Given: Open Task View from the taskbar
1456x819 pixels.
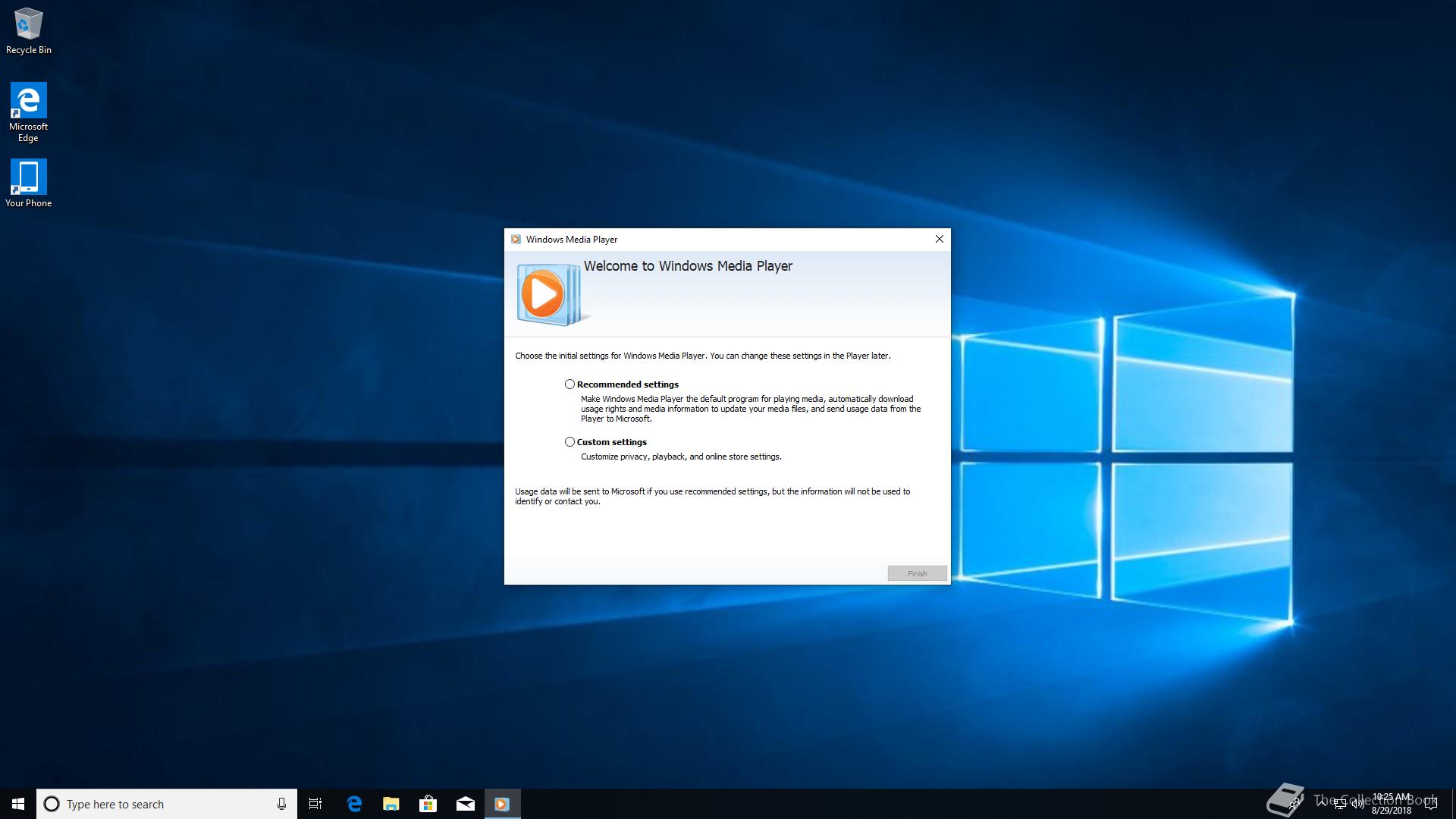Looking at the screenshot, I should point(315,804).
